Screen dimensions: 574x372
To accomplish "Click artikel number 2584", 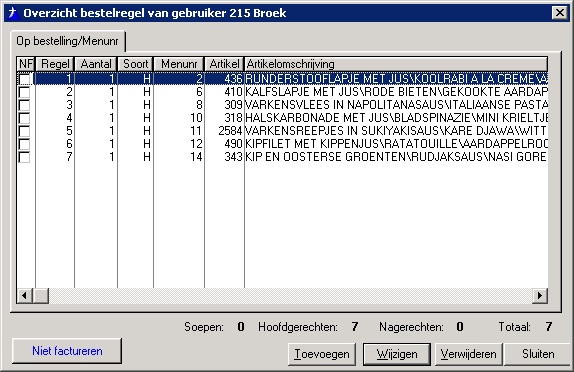I will coord(231,131).
